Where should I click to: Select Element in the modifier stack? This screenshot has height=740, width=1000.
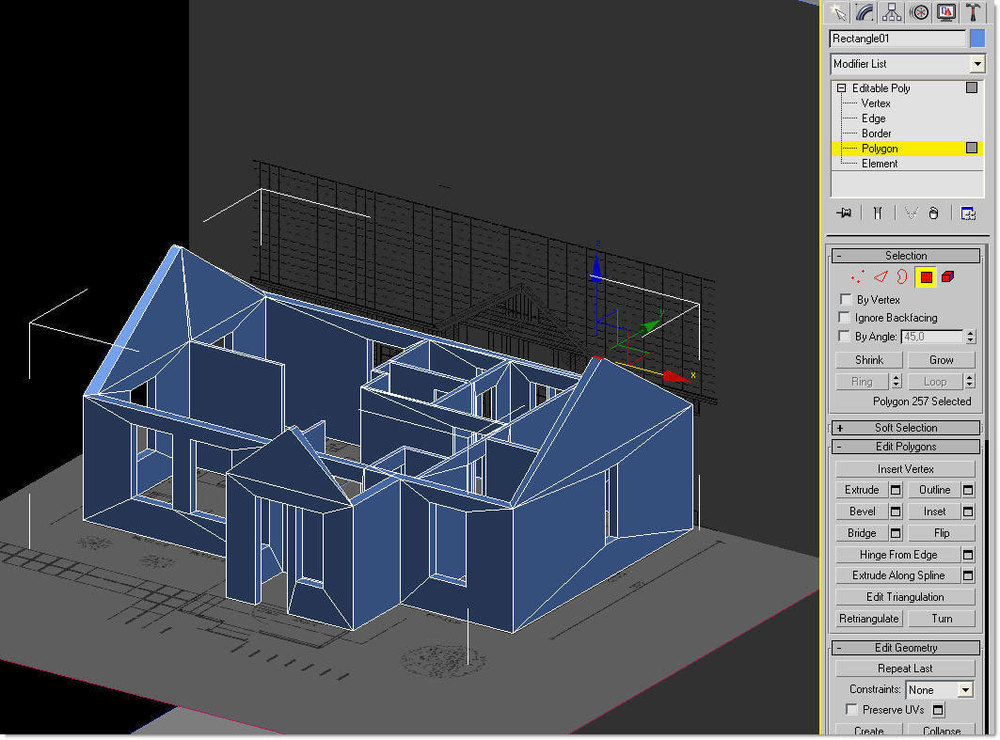click(x=879, y=163)
